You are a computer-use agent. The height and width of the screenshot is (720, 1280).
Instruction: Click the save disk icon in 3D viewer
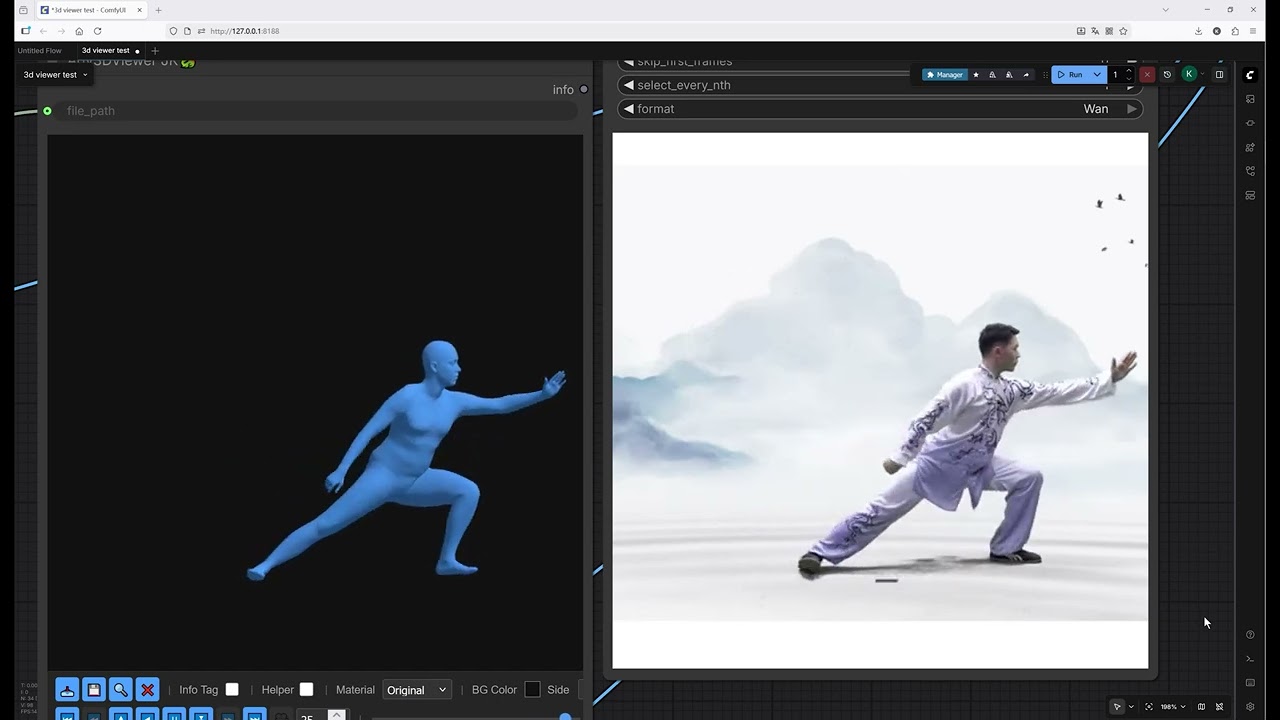pyautogui.click(x=94, y=690)
